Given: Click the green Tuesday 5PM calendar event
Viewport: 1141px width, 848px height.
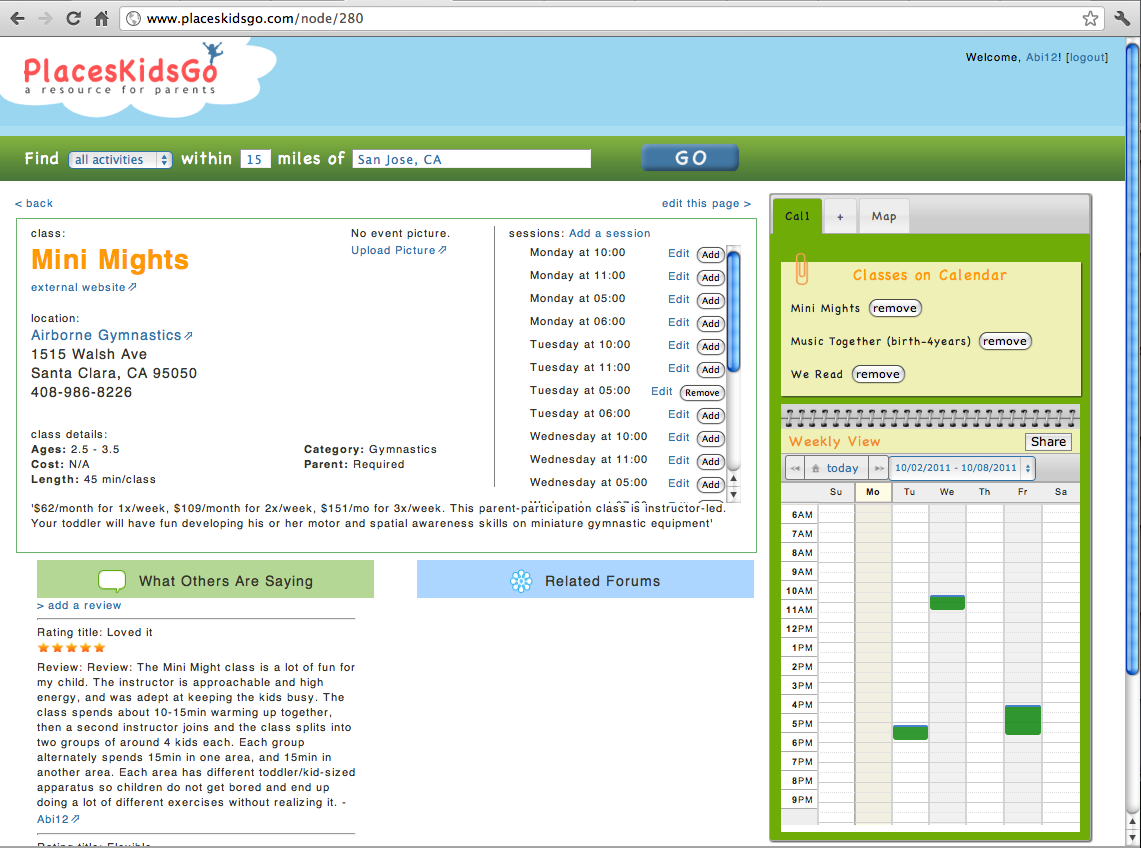Looking at the screenshot, I should point(910,732).
